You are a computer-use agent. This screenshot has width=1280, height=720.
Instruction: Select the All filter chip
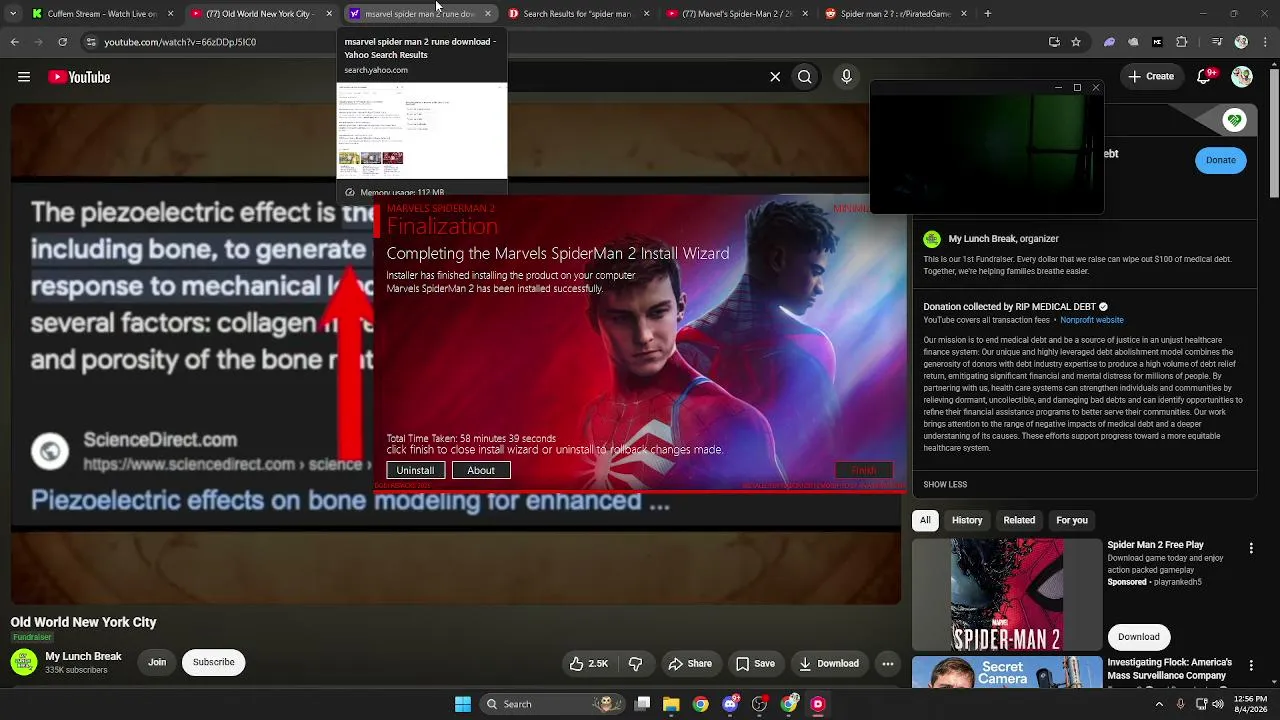point(925,520)
